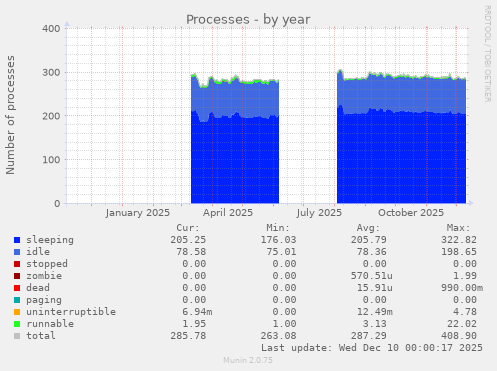Click sleeping average value 205.79
This screenshot has width=497, height=371.
coord(369,240)
